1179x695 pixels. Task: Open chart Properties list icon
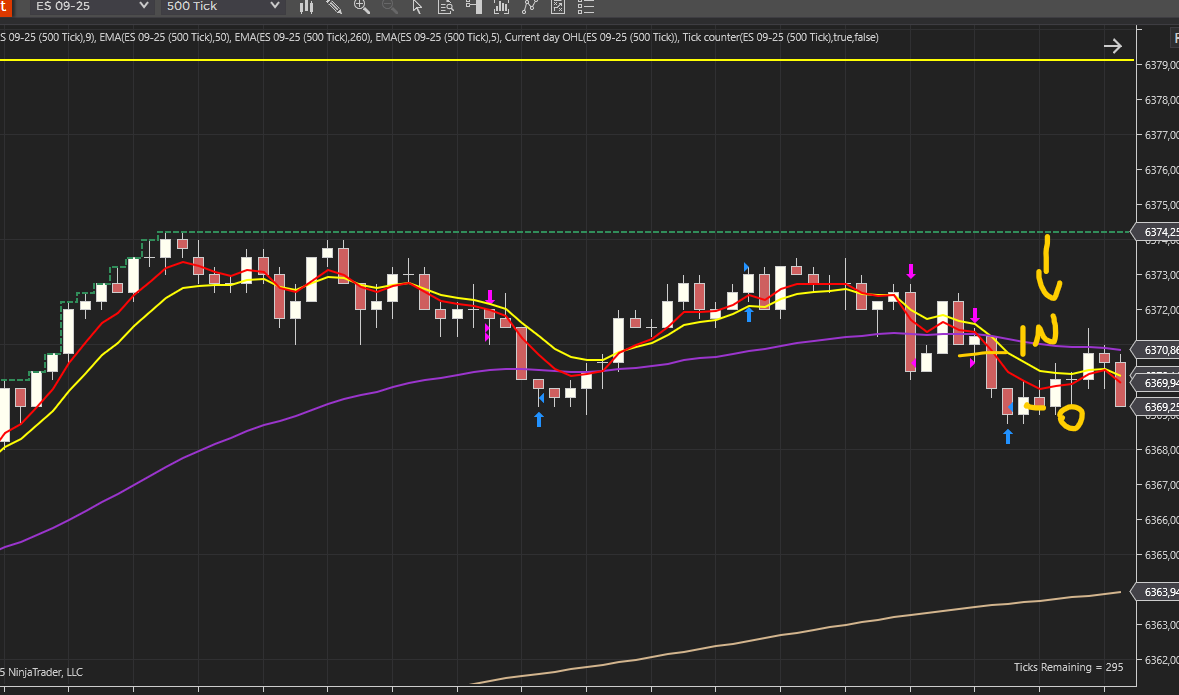[586, 7]
